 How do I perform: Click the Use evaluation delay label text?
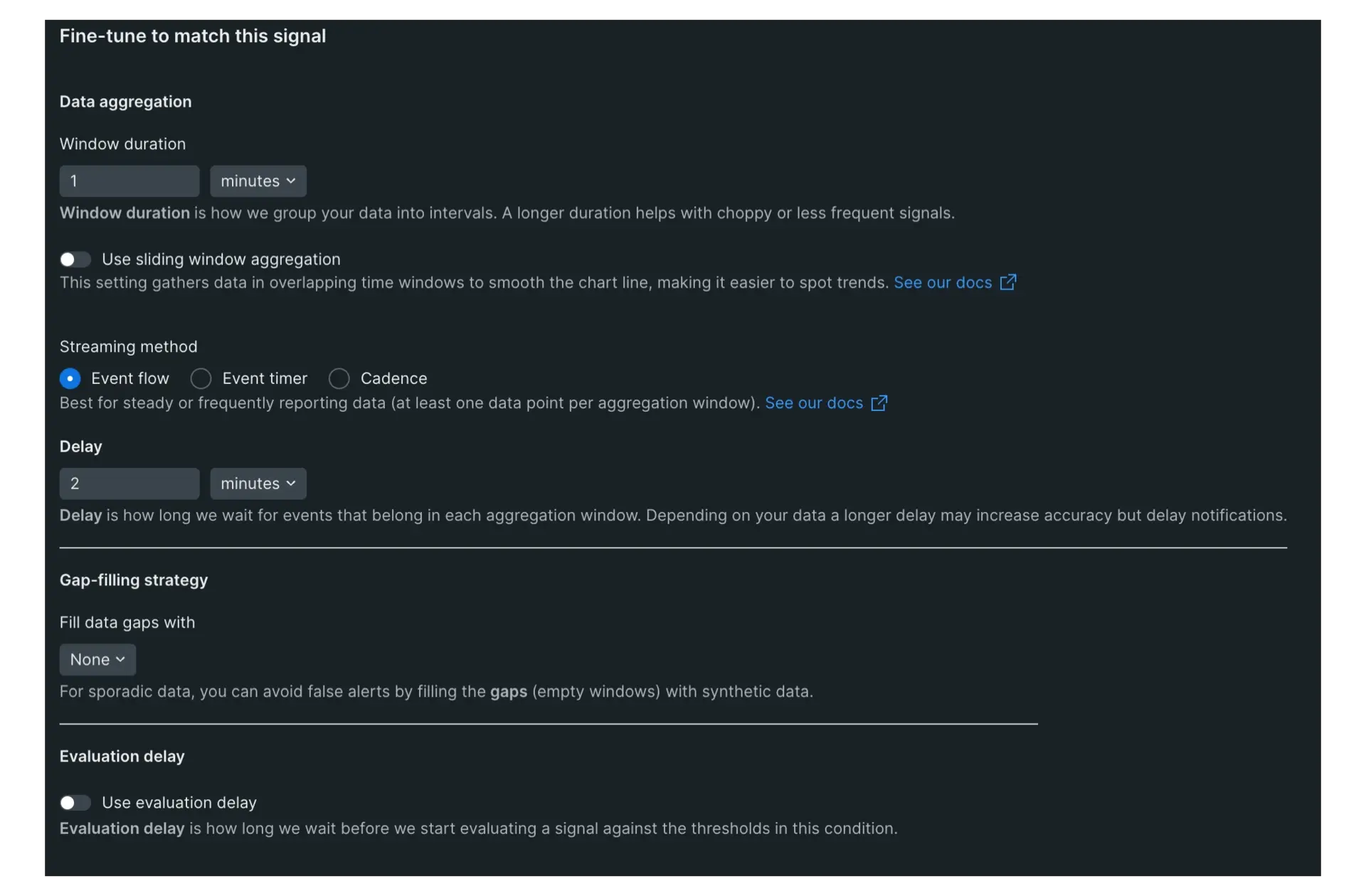[x=179, y=803]
